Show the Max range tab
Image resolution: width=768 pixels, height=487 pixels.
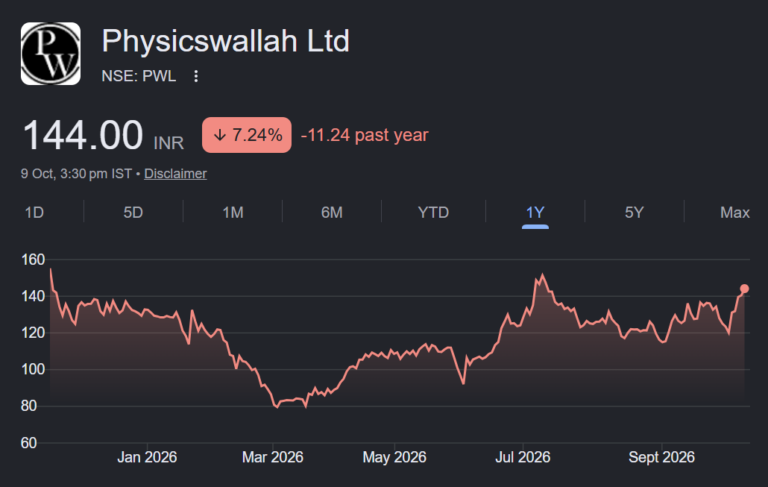[x=735, y=213]
